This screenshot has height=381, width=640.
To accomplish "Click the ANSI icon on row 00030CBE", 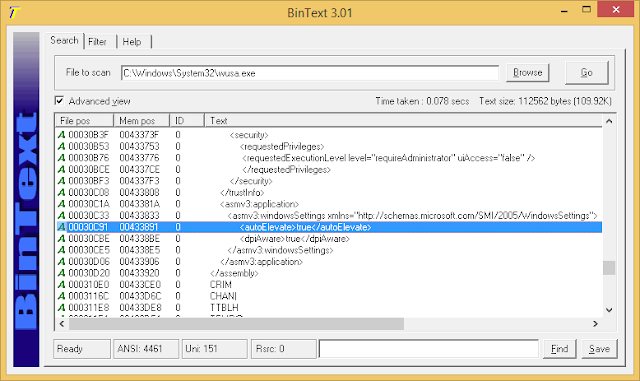I will click(61, 238).
